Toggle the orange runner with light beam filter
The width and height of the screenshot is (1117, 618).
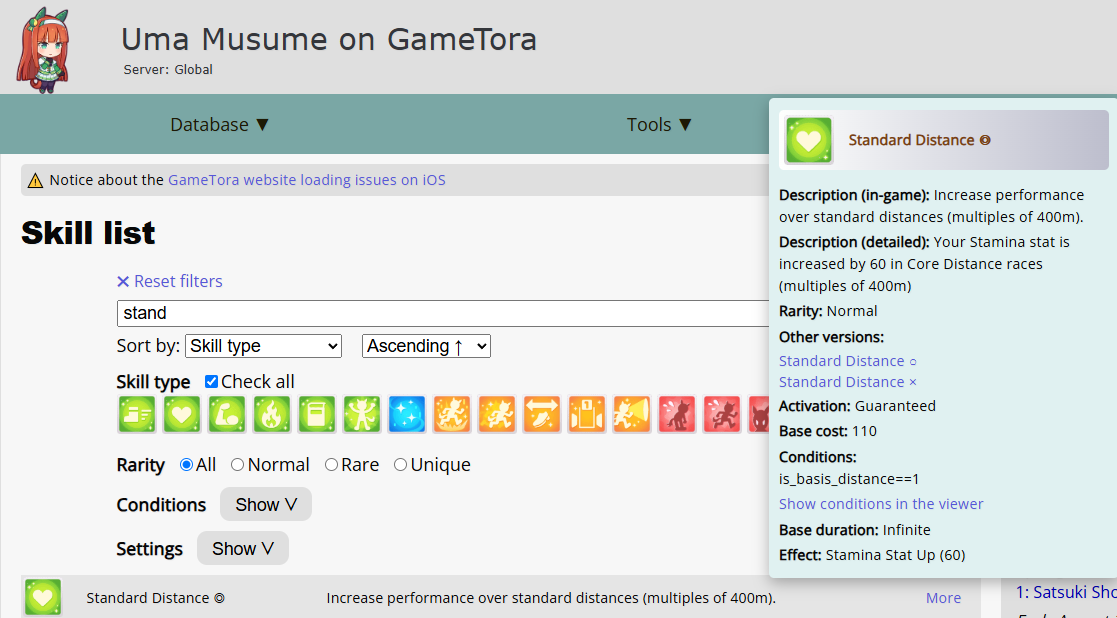pyautogui.click(x=632, y=414)
